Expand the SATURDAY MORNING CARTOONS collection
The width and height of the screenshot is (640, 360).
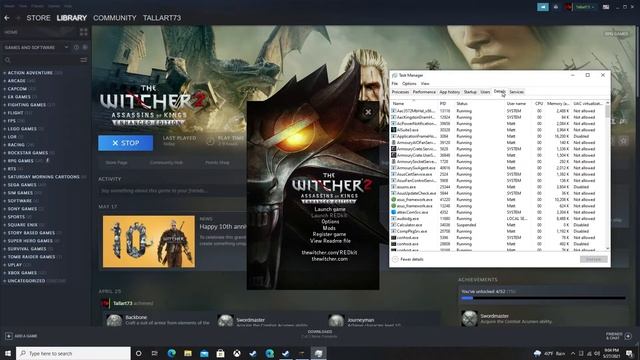[4, 177]
